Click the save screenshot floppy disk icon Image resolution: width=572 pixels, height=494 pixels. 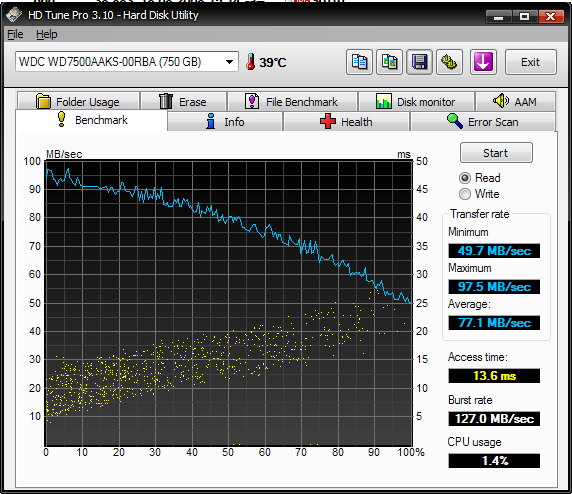pos(420,62)
